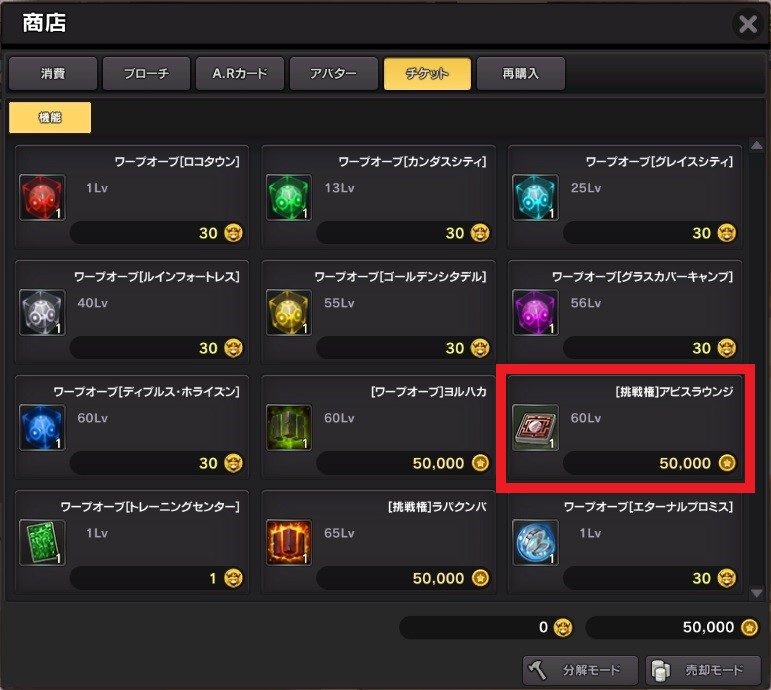The image size is (771, 690).
Task: Toggle 分解モード with hammer icon
Action: (580, 670)
